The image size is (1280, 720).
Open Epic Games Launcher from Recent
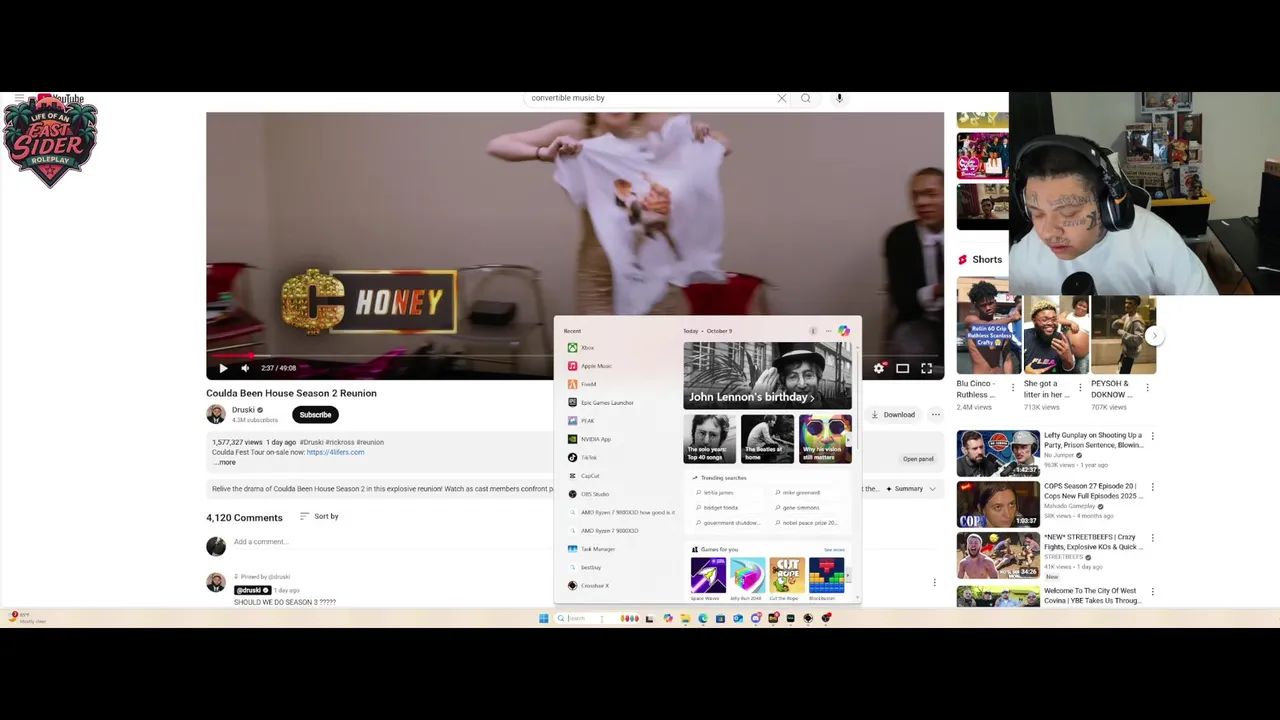[620, 402]
